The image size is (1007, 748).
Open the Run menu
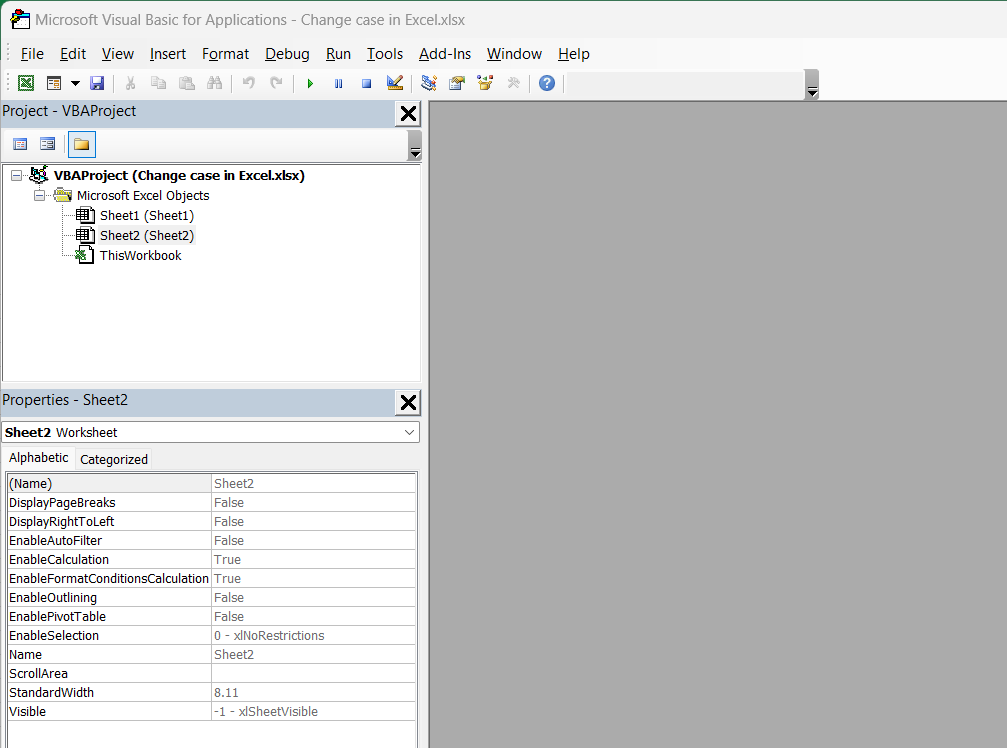pos(338,54)
